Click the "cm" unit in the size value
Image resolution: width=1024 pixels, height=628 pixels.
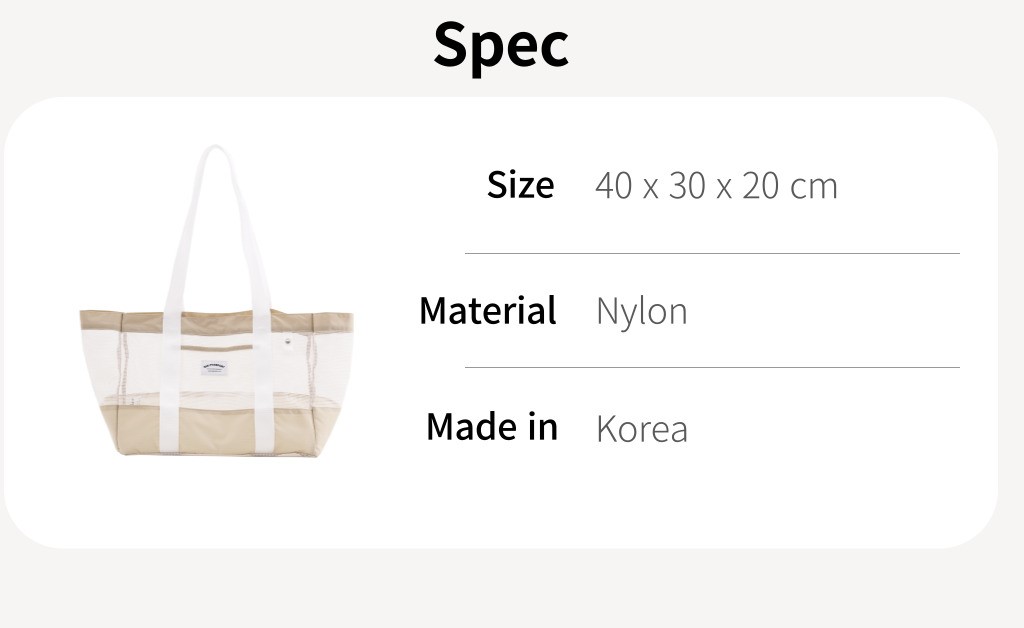click(813, 186)
